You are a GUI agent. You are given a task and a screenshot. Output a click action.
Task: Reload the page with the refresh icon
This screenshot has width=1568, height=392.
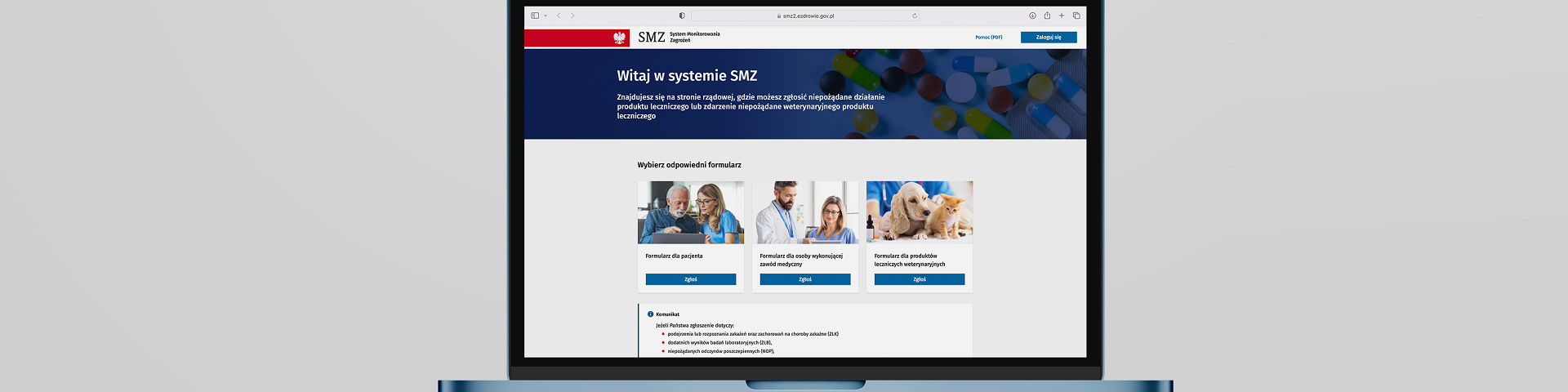tap(914, 16)
